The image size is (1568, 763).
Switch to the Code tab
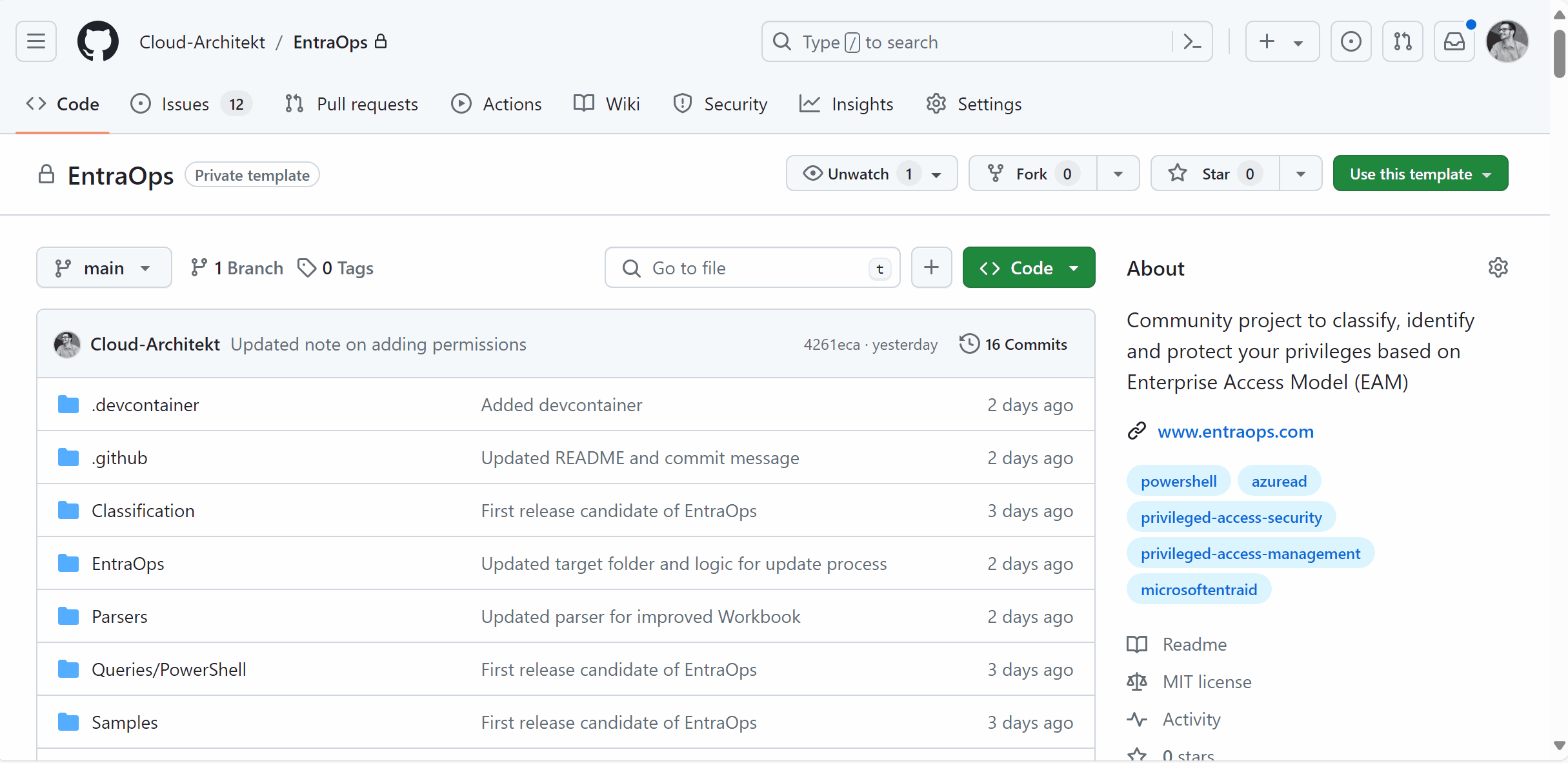pos(63,104)
